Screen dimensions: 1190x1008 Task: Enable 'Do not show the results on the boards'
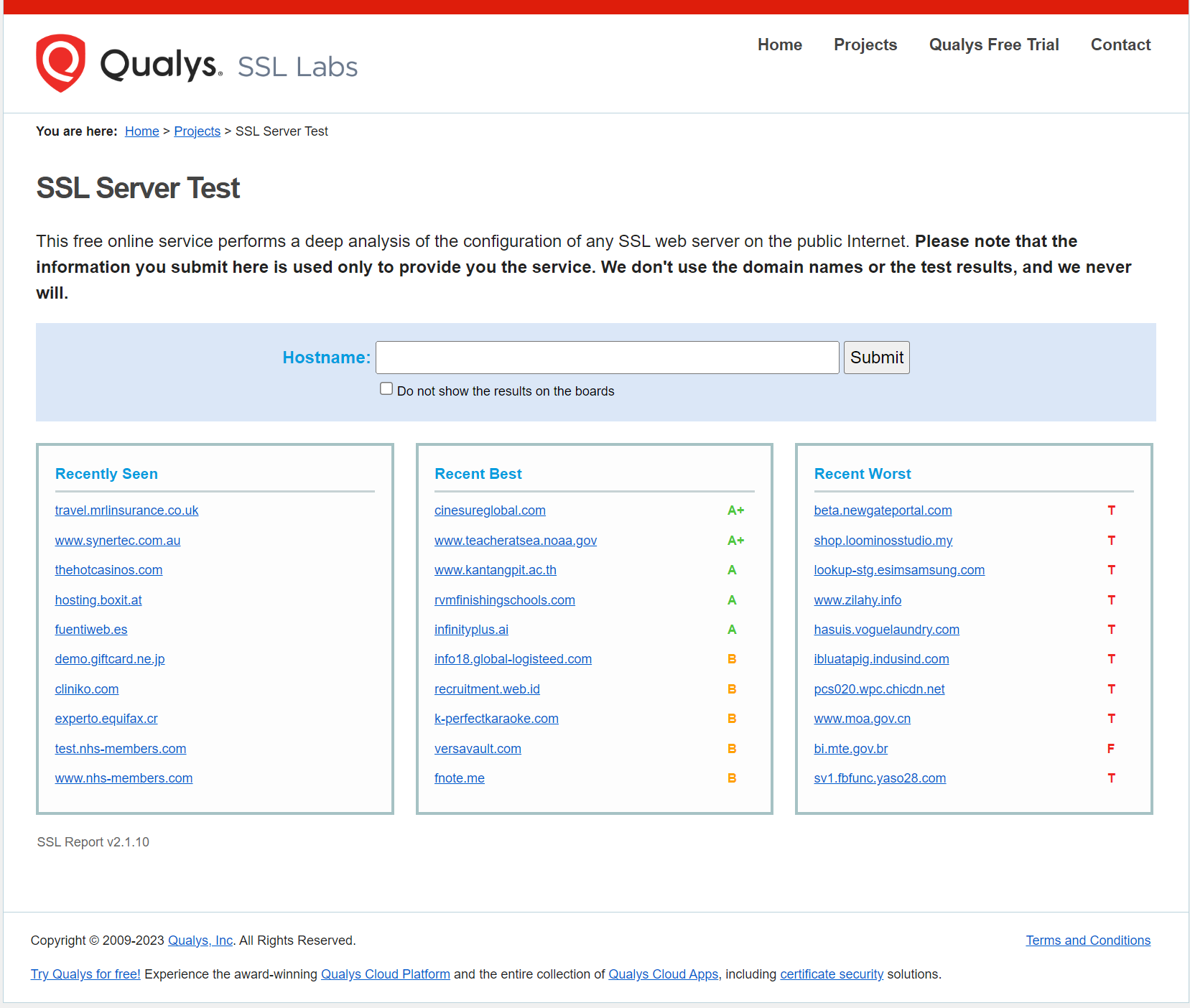[386, 388]
